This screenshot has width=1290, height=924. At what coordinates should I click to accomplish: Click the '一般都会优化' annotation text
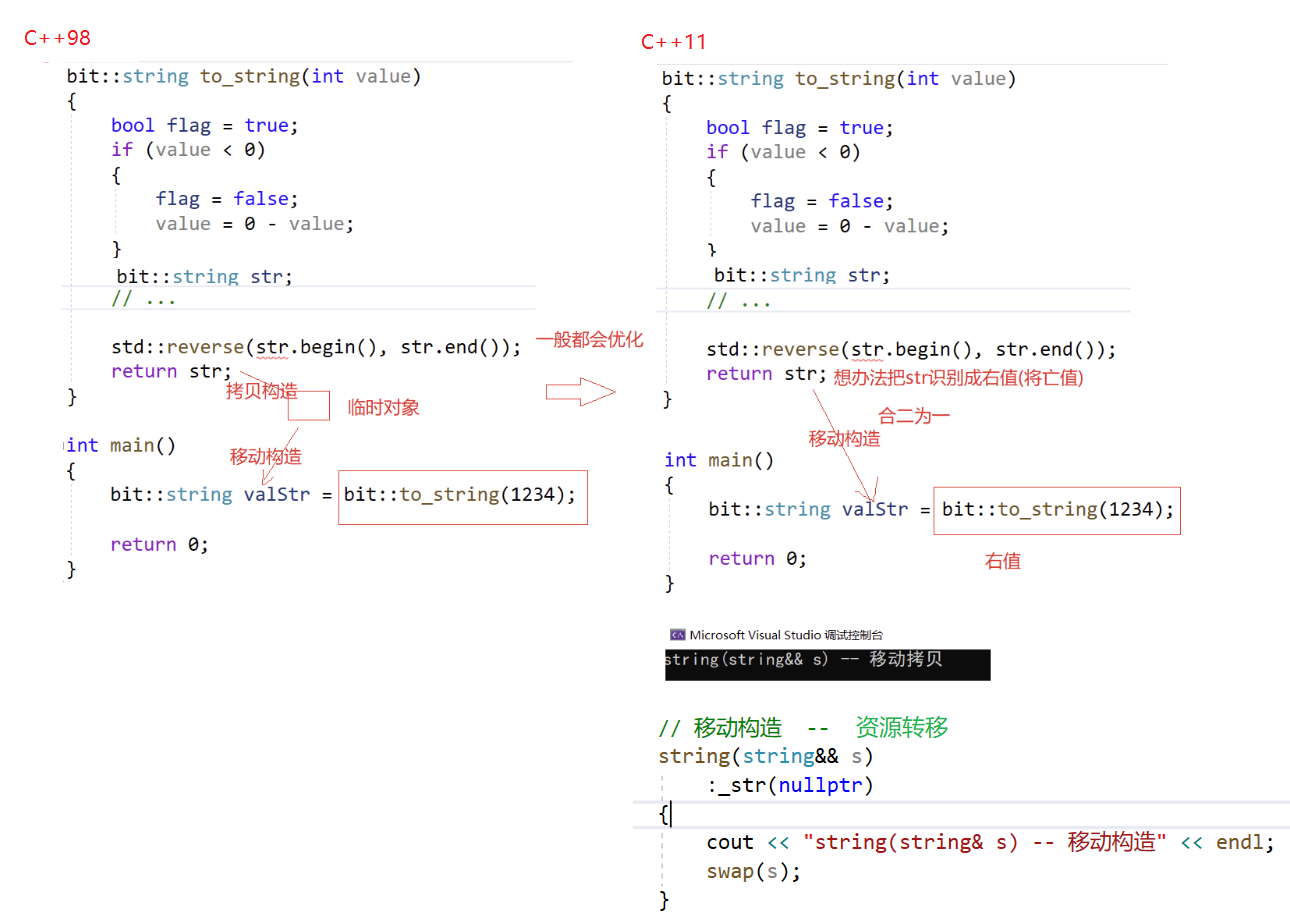coord(589,339)
